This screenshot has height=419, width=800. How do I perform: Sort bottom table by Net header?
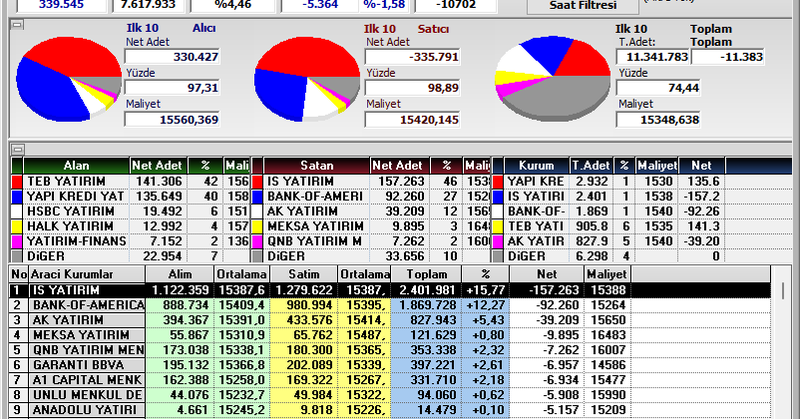(x=546, y=274)
